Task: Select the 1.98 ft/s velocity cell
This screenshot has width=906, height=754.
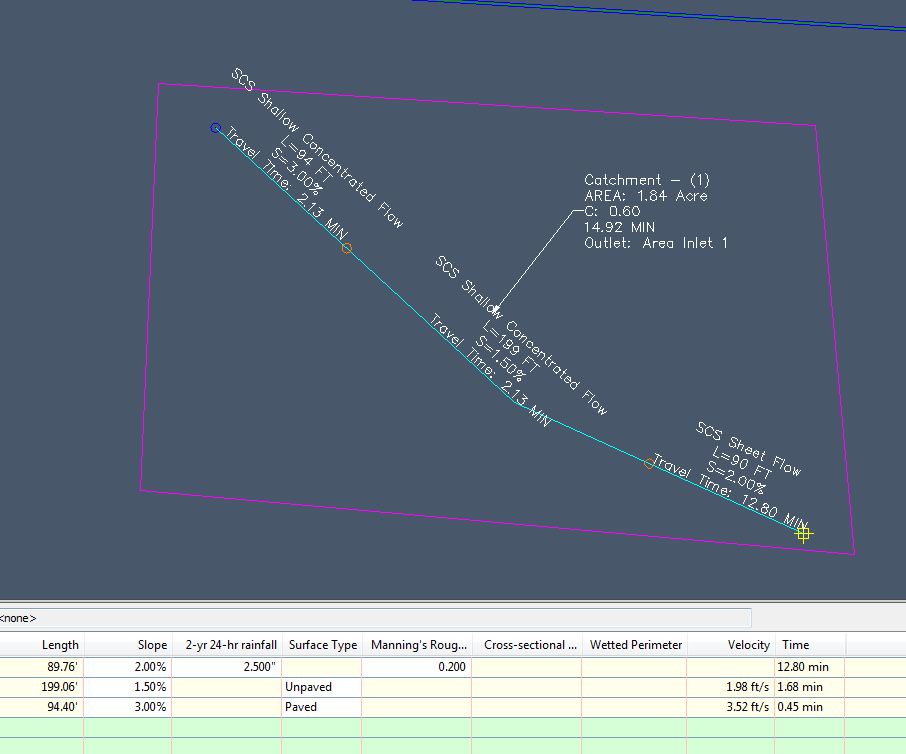Action: [731, 687]
